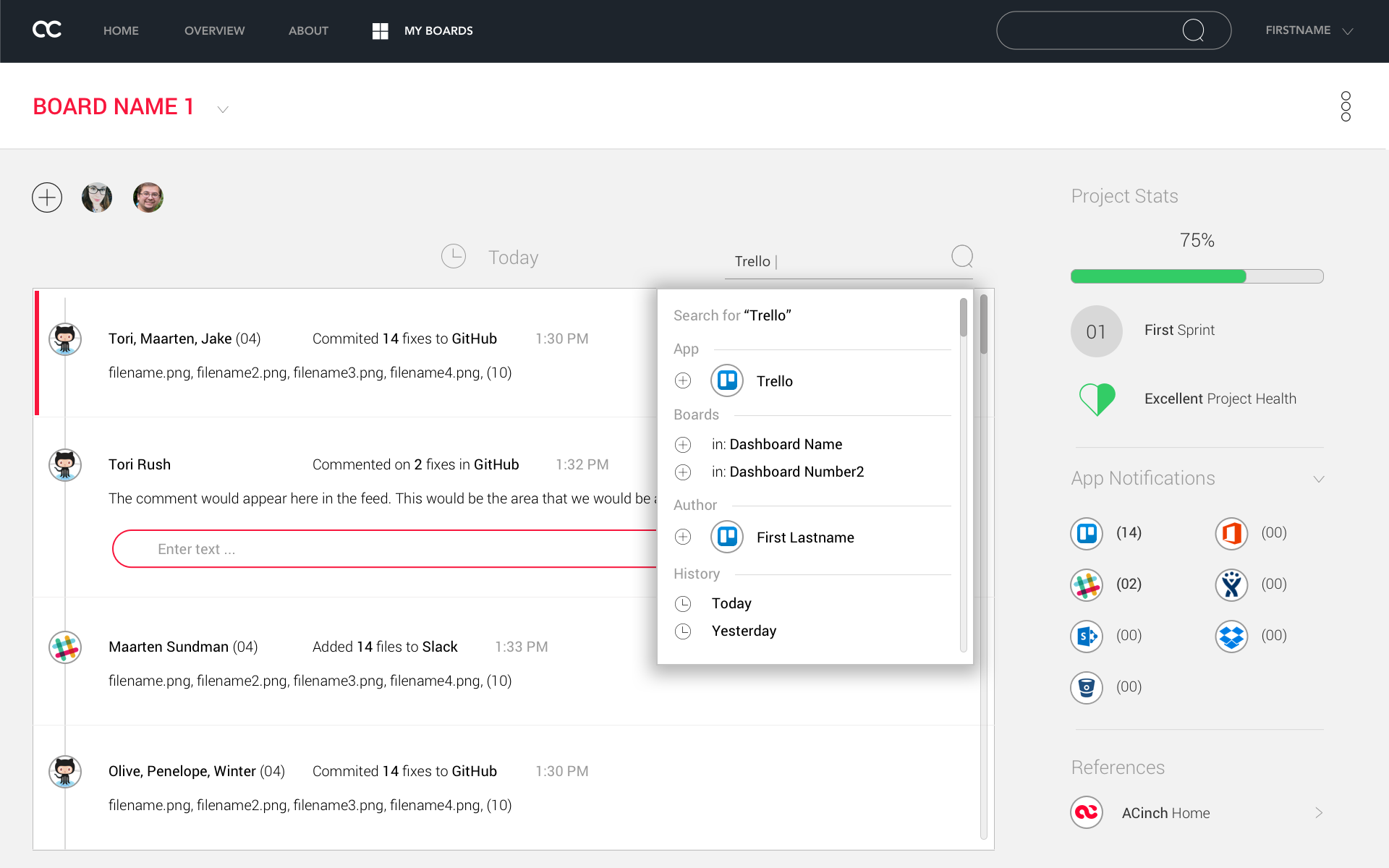Viewport: 1389px width, 868px height.
Task: Select Yesterday from search history
Action: coord(744,631)
